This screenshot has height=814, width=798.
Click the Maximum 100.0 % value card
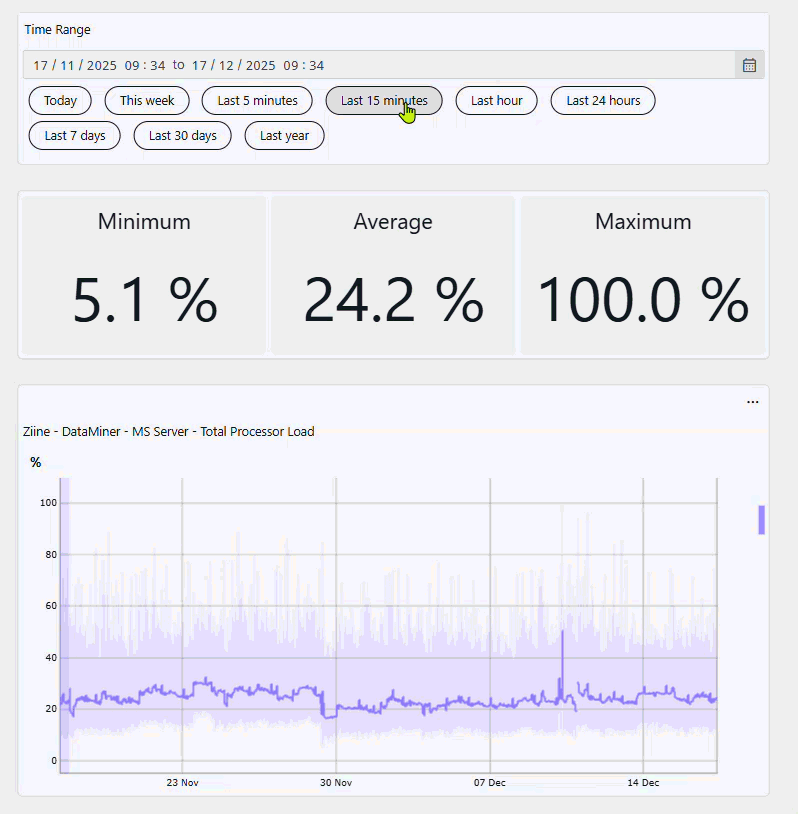642,275
